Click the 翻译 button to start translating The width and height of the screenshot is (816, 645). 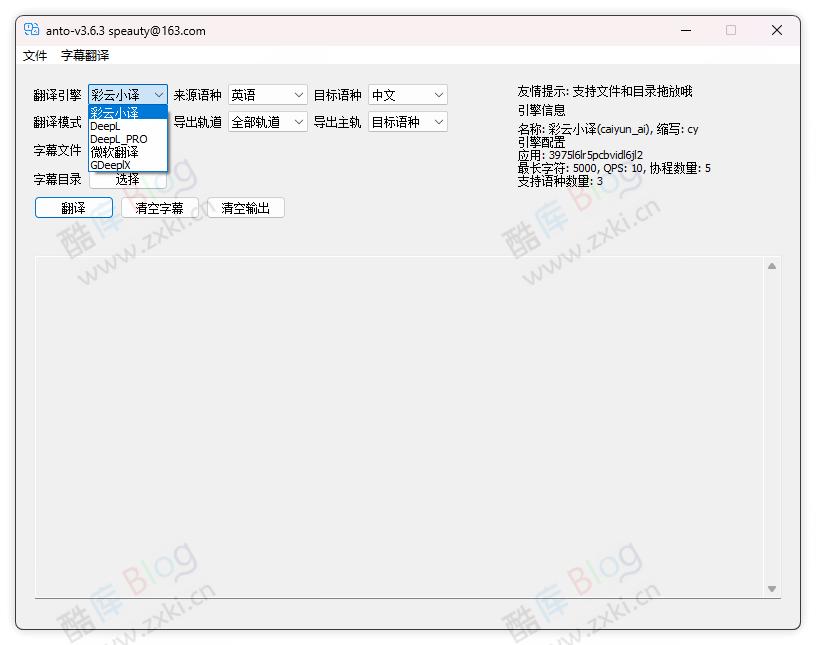[73, 207]
